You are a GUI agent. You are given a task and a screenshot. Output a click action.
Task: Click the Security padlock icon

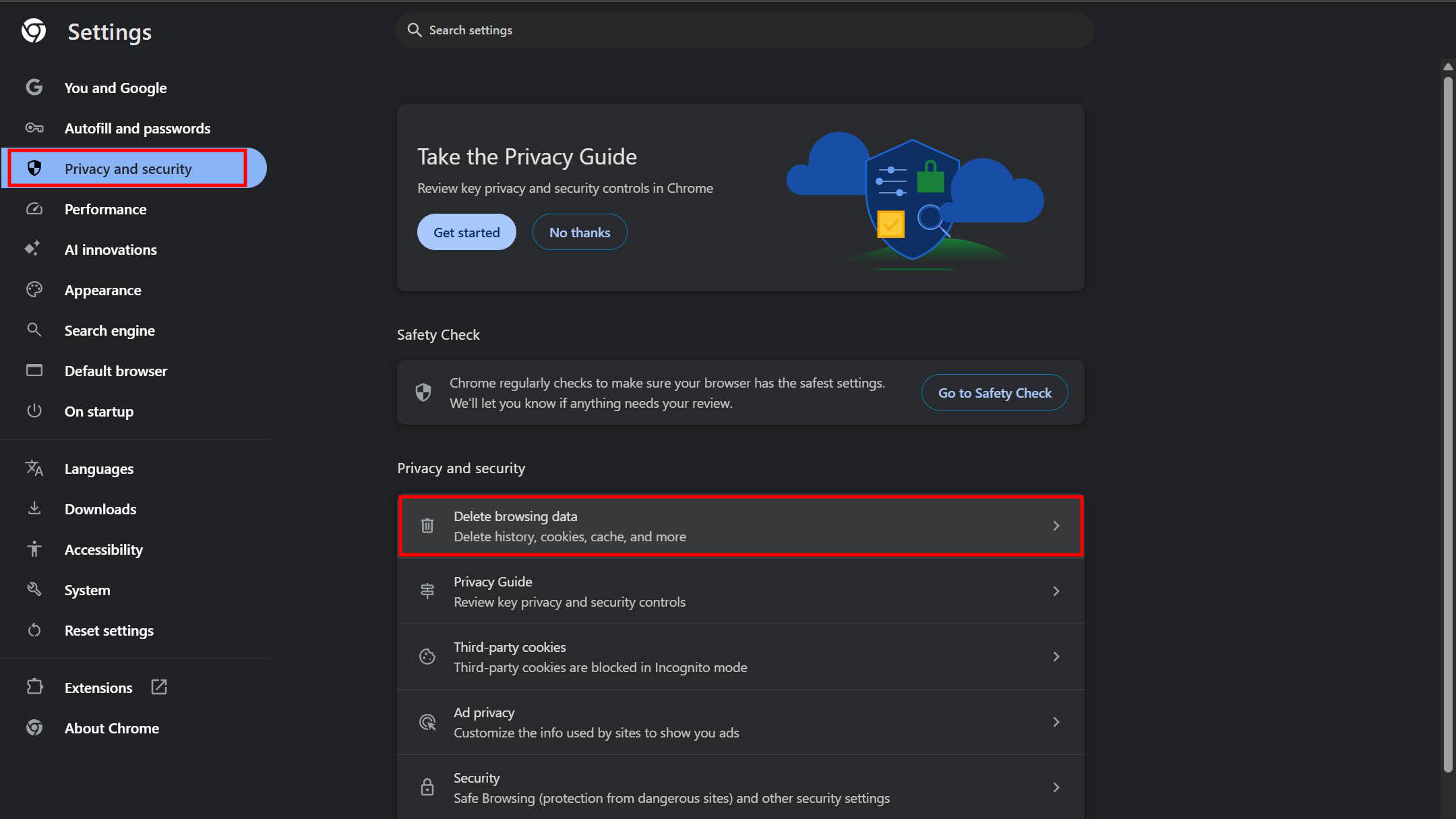pos(427,787)
